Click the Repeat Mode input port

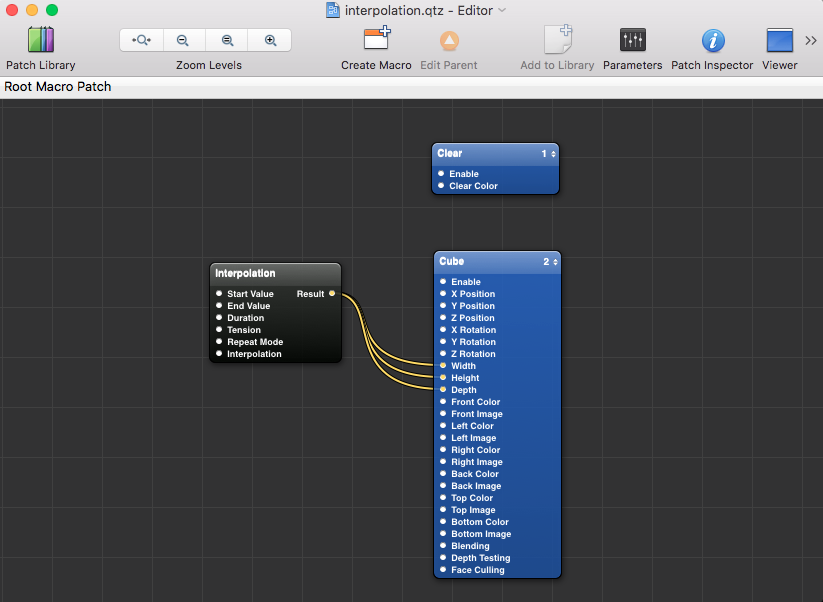pyautogui.click(x=219, y=341)
